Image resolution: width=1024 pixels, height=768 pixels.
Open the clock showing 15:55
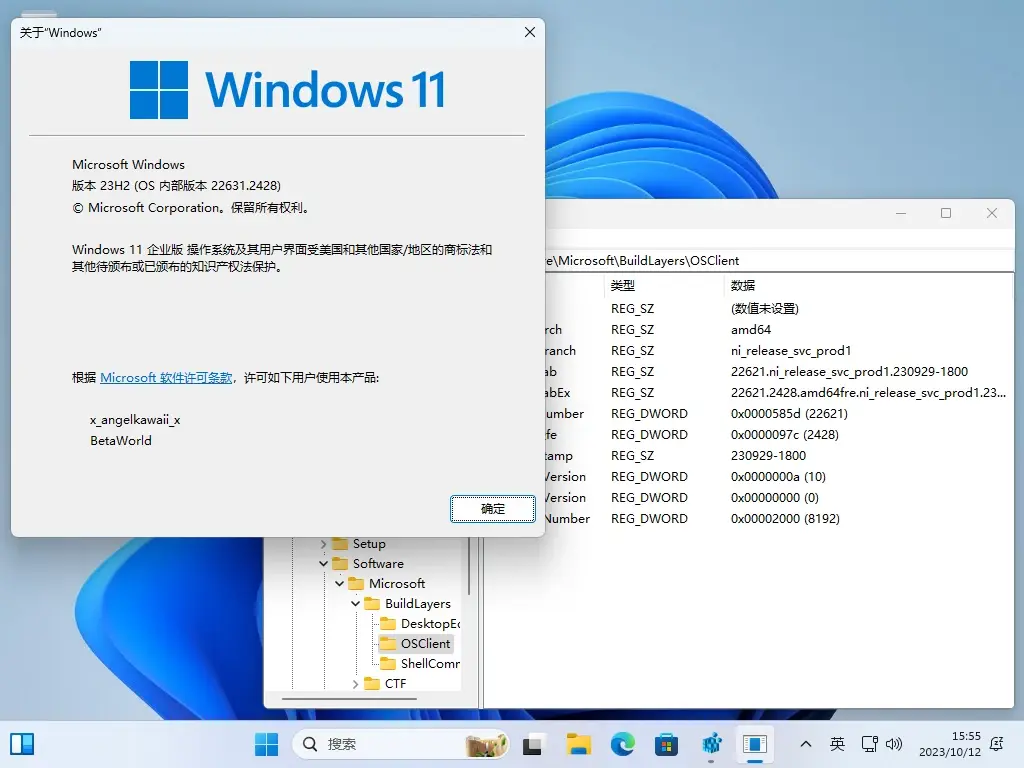click(950, 744)
